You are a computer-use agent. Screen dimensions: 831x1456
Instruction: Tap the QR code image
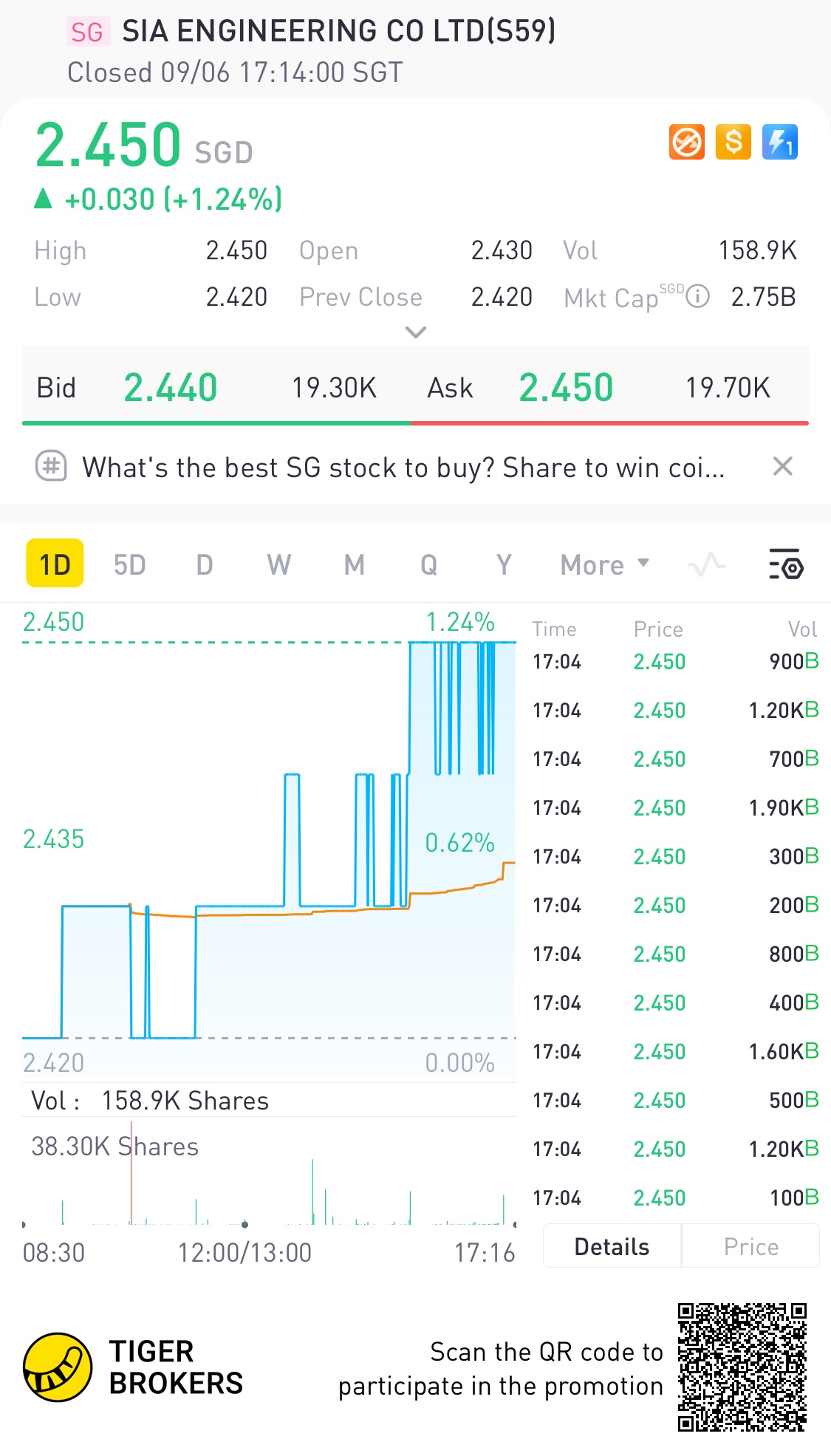point(742,1367)
